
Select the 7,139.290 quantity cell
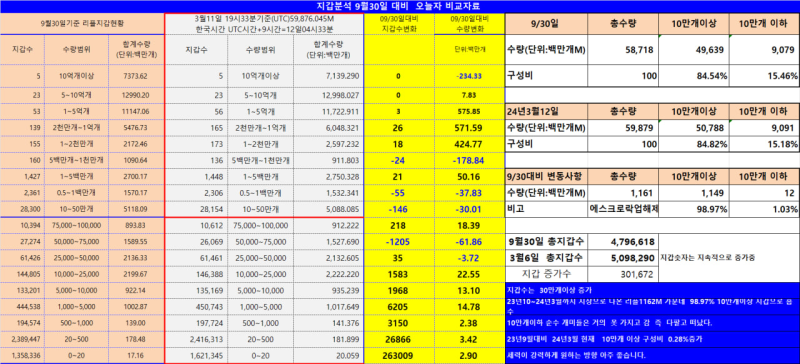point(328,76)
